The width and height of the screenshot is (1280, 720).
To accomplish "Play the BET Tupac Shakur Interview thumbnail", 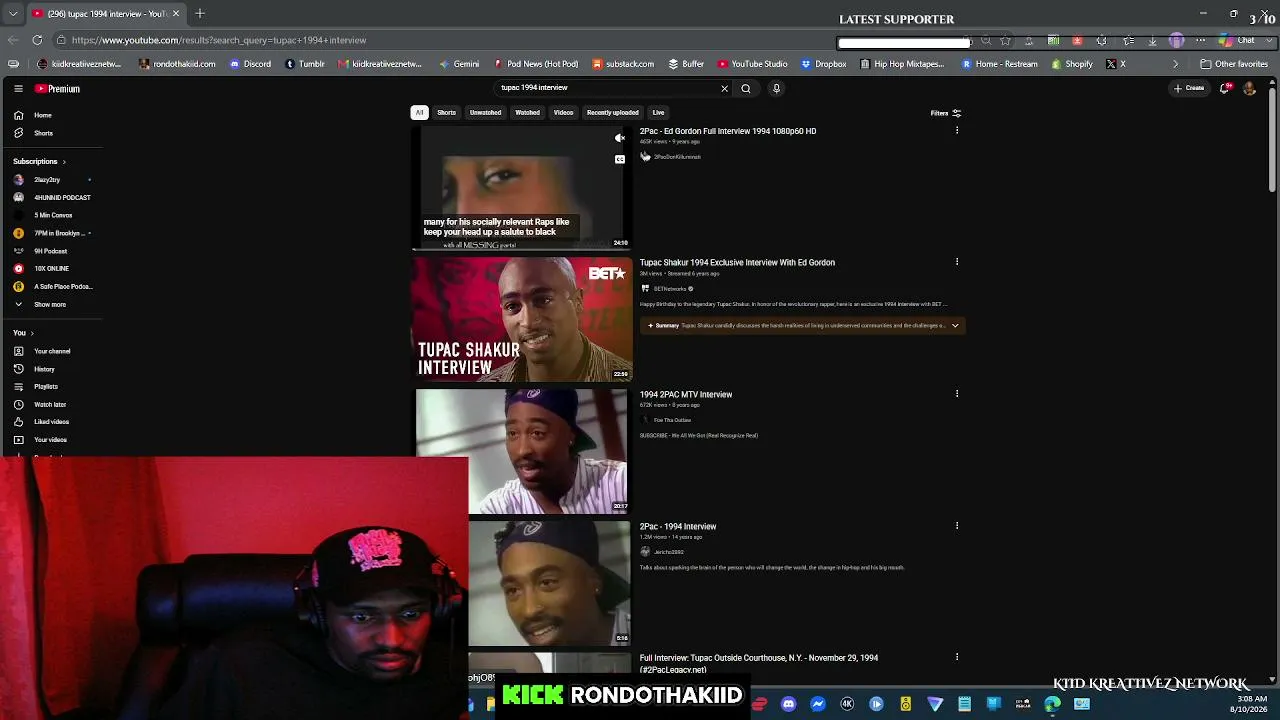I will [x=523, y=319].
